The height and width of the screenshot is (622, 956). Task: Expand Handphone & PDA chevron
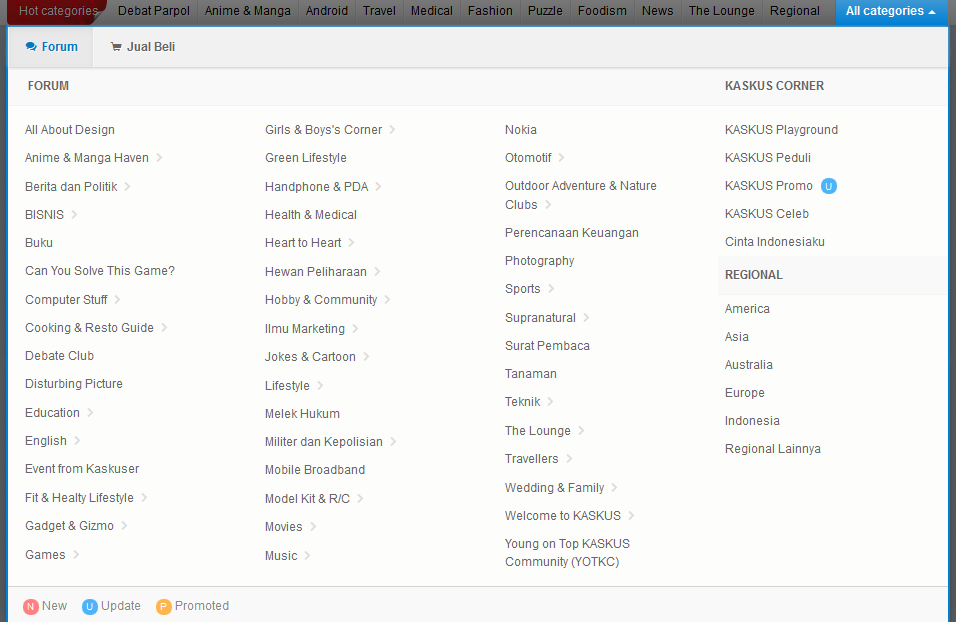point(379,187)
